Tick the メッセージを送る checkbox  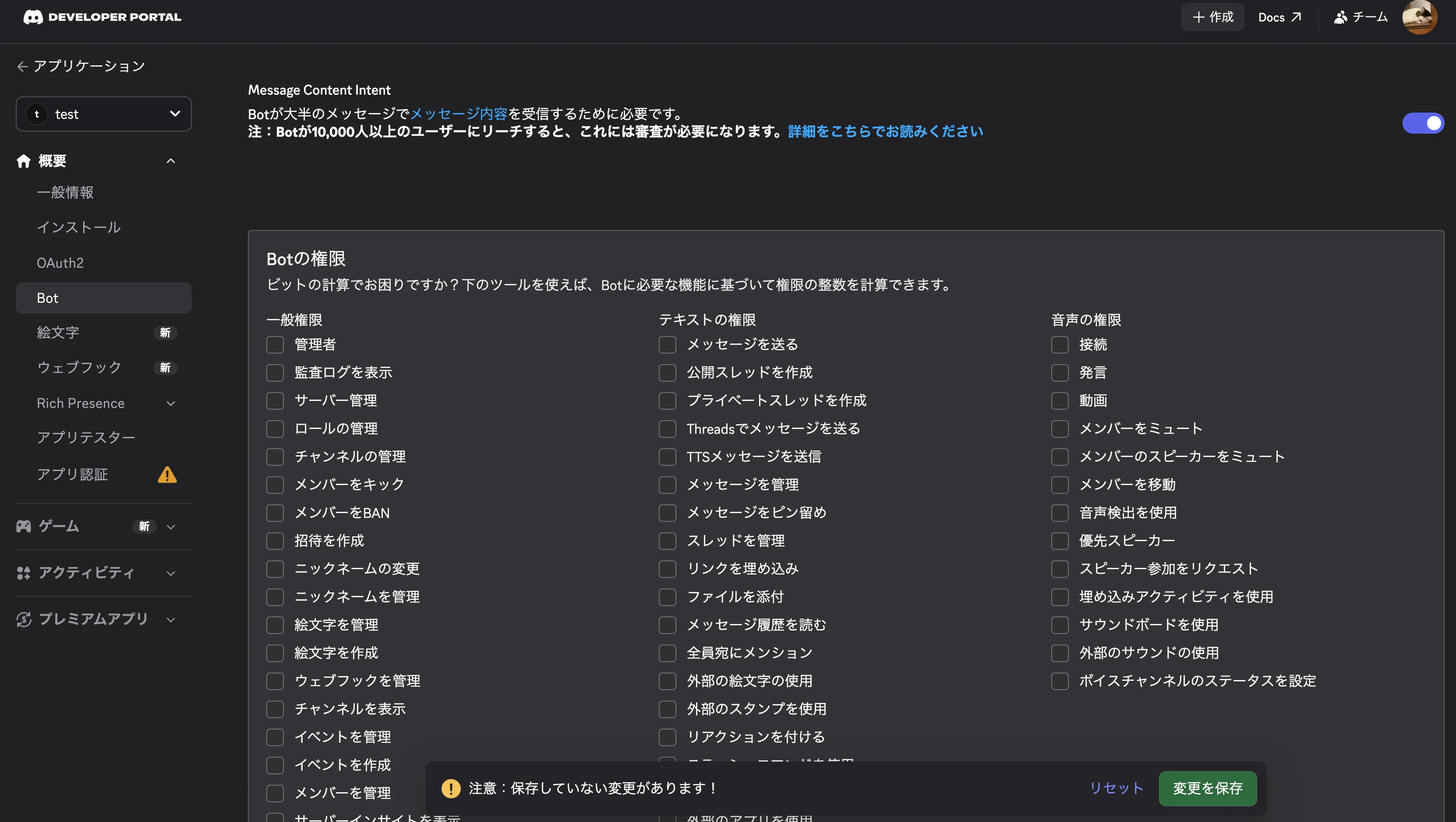(668, 344)
